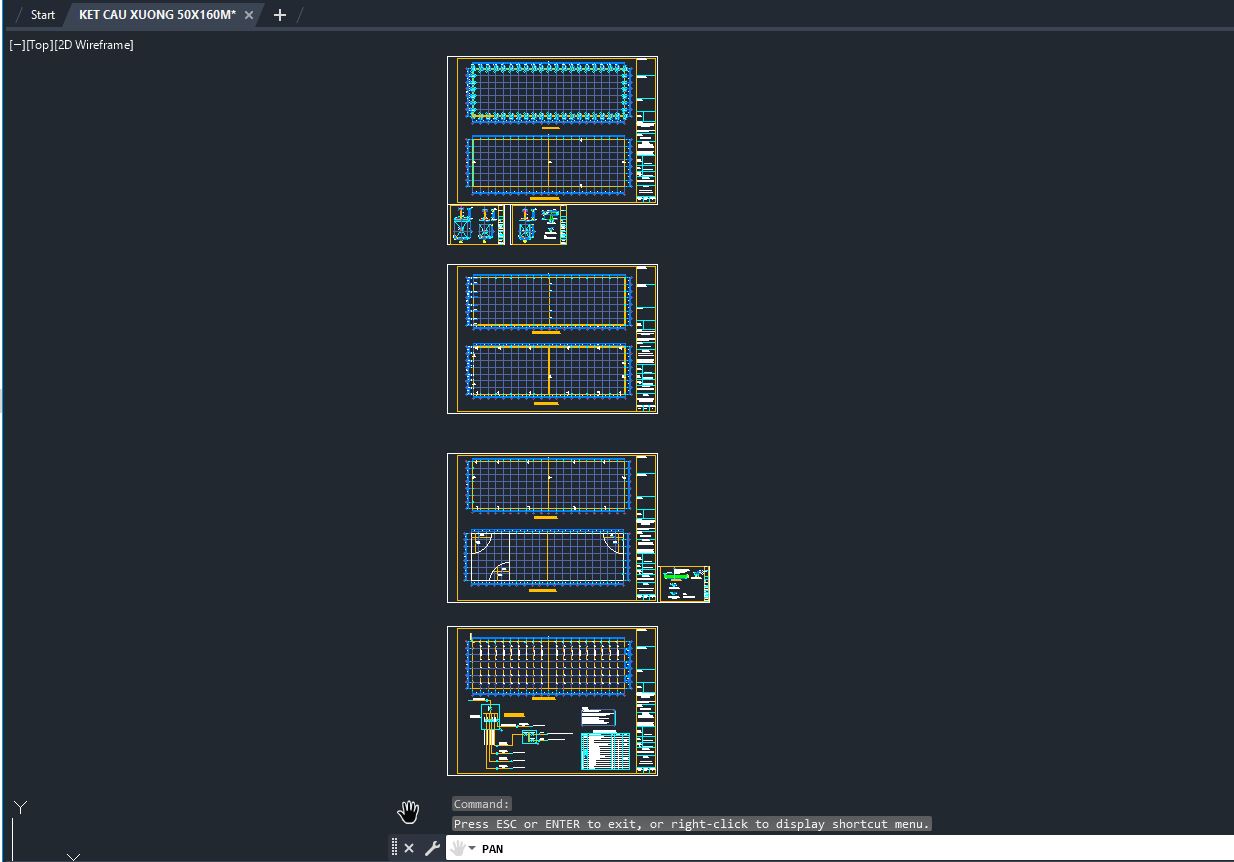
Task: Switch to the Start tab
Action: tap(42, 15)
